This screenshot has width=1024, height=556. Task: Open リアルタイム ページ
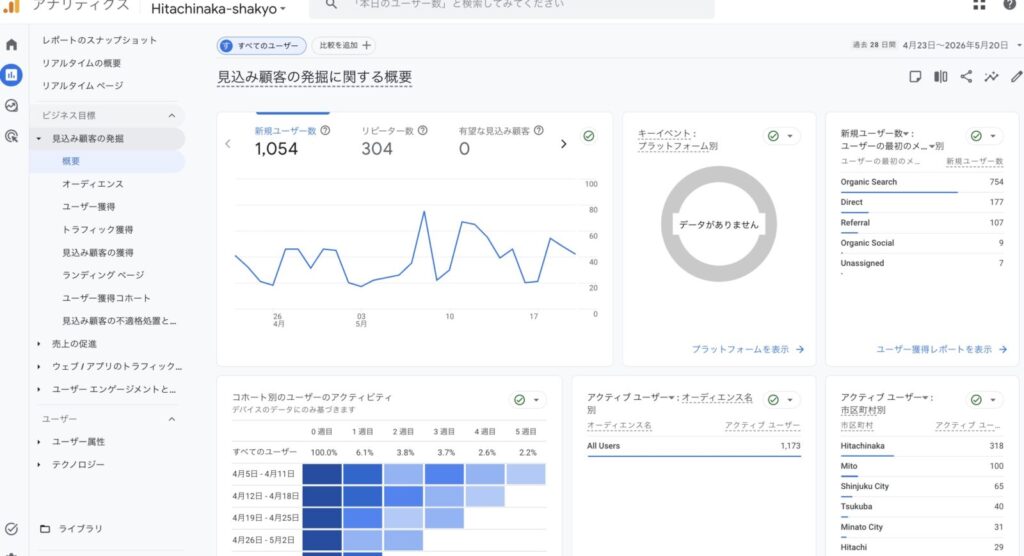point(82,86)
